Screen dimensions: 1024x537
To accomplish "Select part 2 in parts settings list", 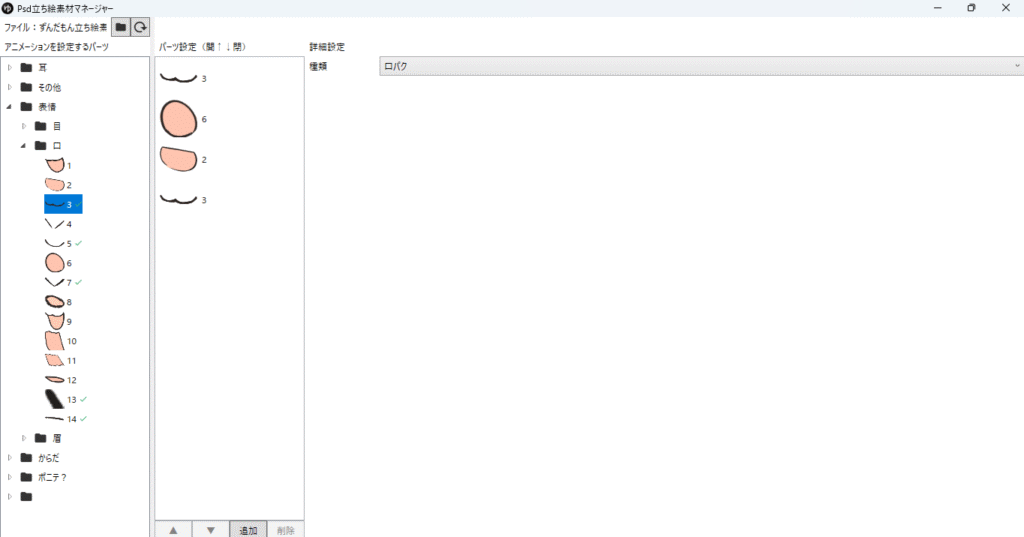I will 180,159.
